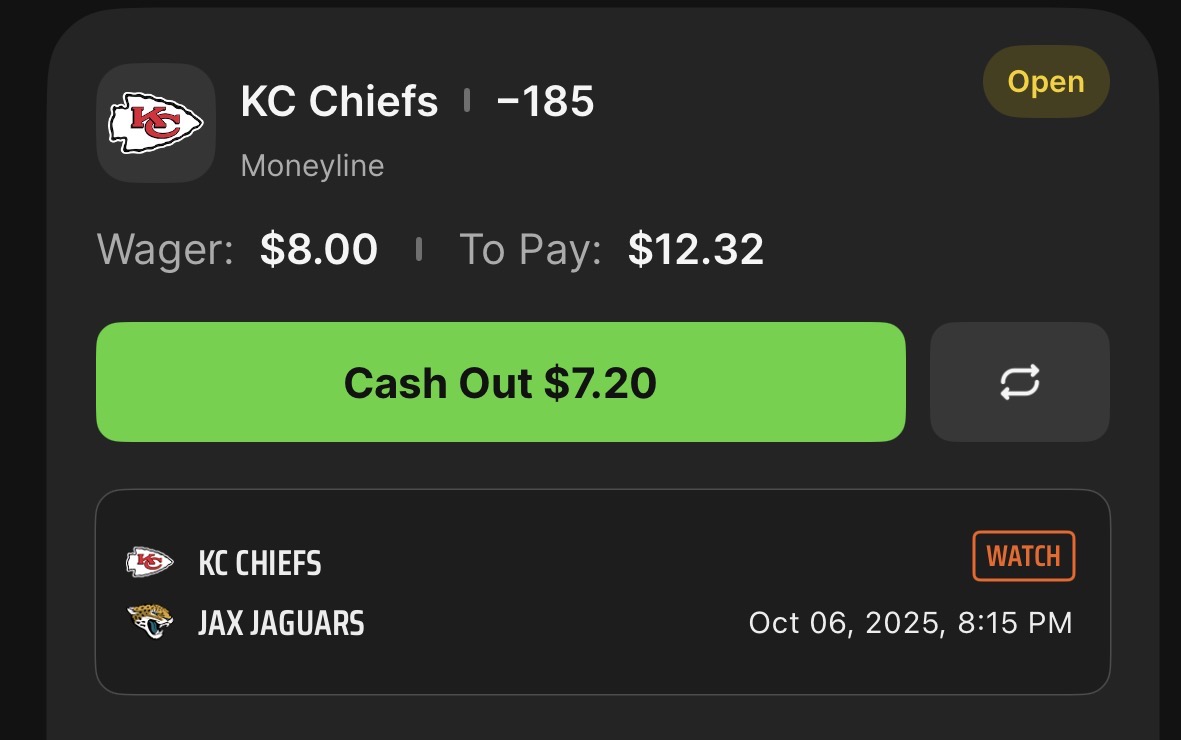Screen dimensions: 1181x740
Task: Select the small Chiefs logo in matchup
Action: coord(150,563)
